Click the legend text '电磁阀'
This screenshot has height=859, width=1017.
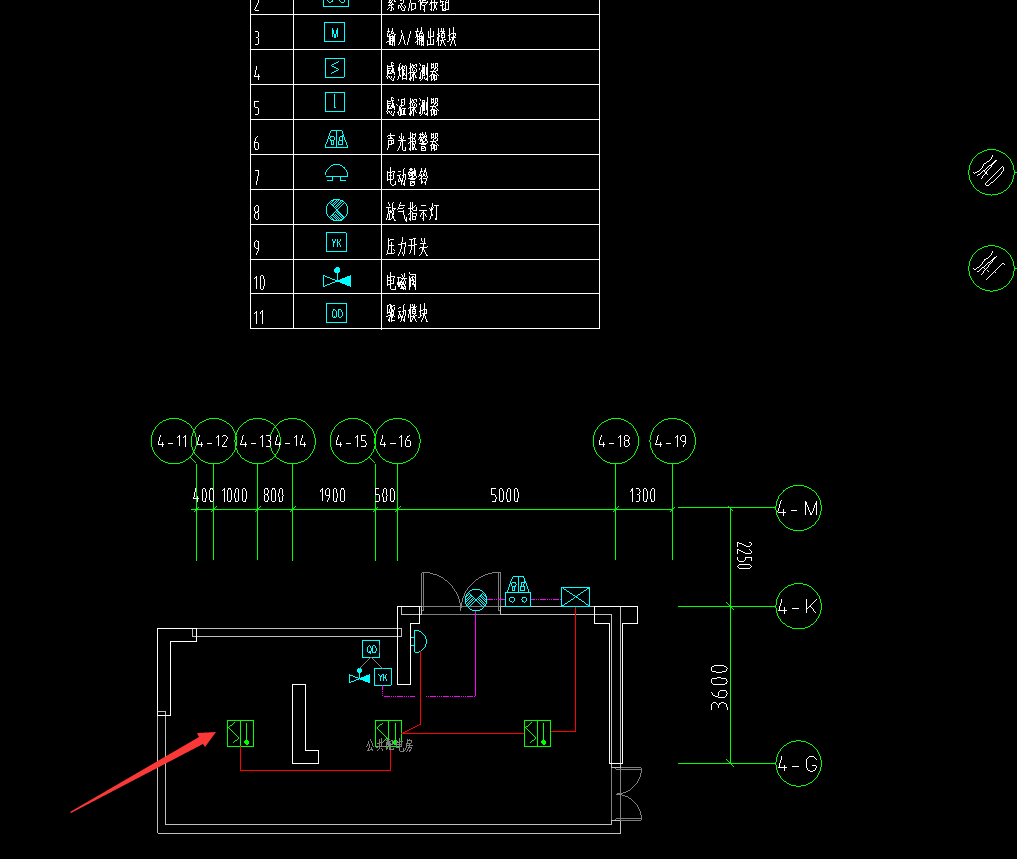[x=401, y=282]
